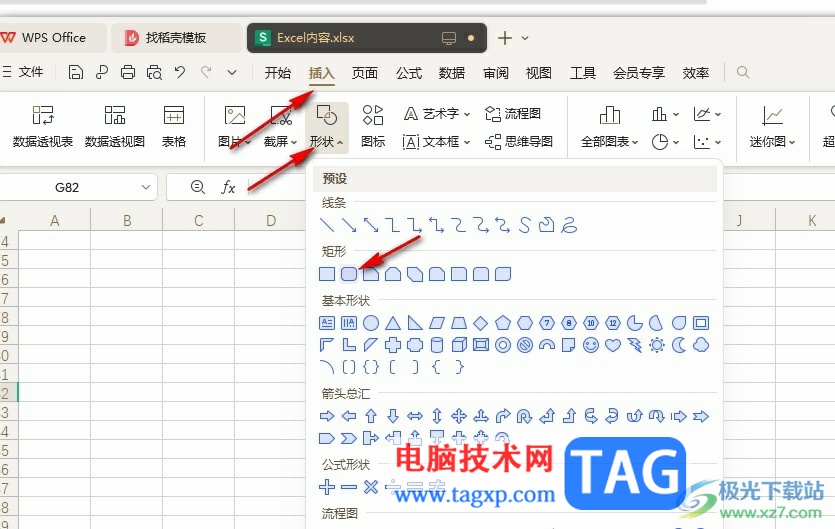Open the pie chart dropdown
This screenshot has height=529, width=835.
(x=665, y=142)
